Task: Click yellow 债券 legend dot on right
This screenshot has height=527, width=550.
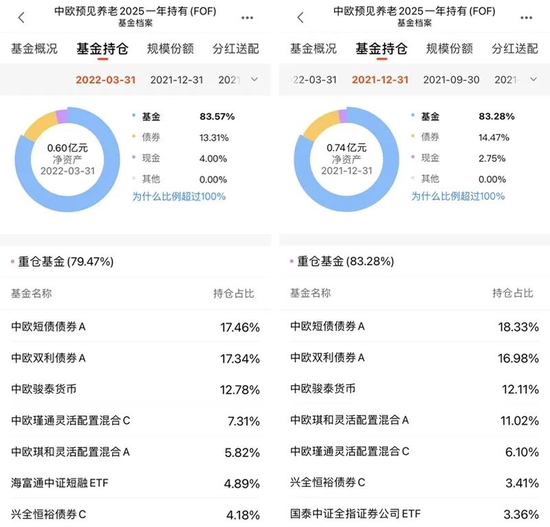Action: (x=413, y=136)
